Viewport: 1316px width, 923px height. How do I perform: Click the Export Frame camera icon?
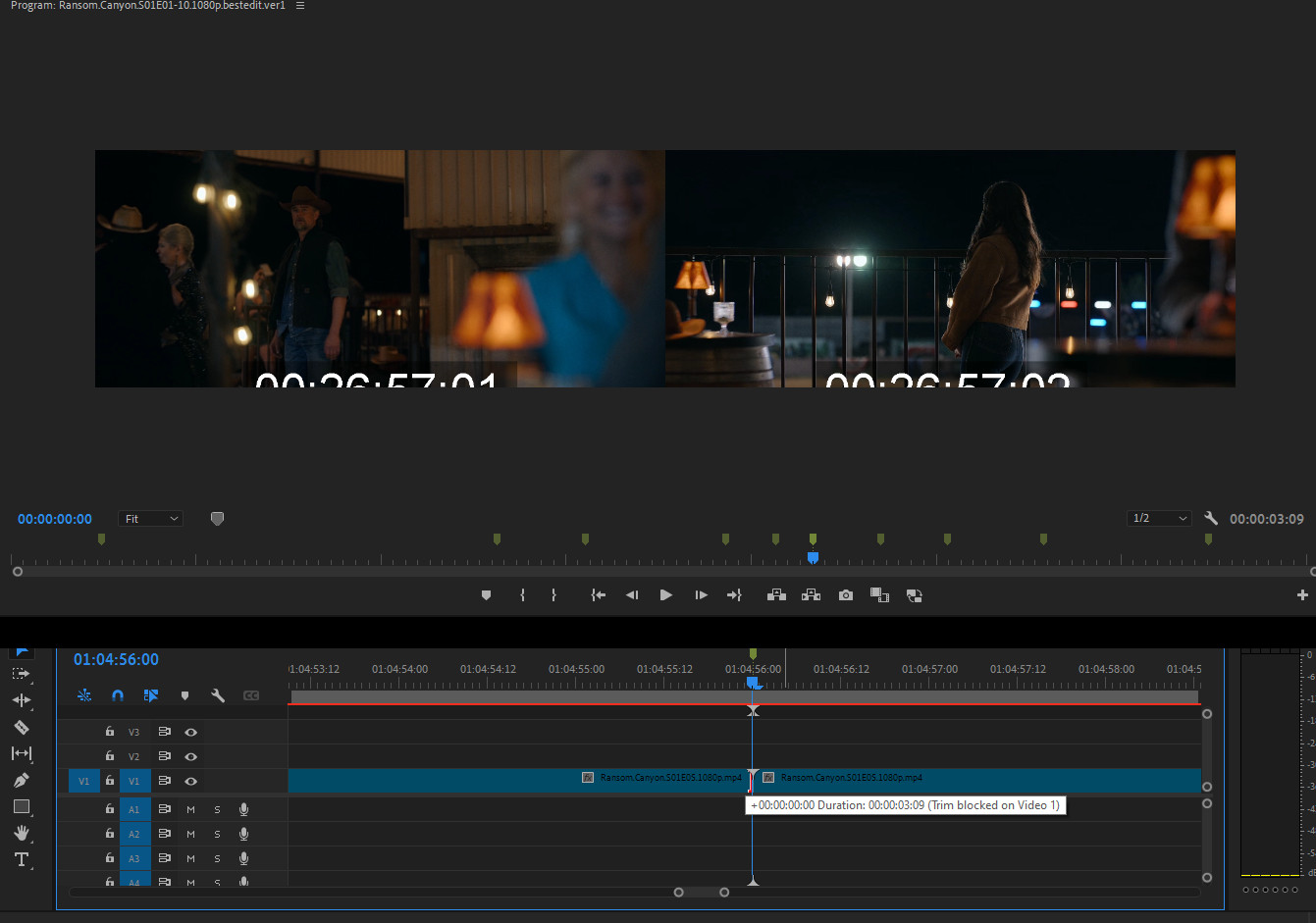pos(845,595)
